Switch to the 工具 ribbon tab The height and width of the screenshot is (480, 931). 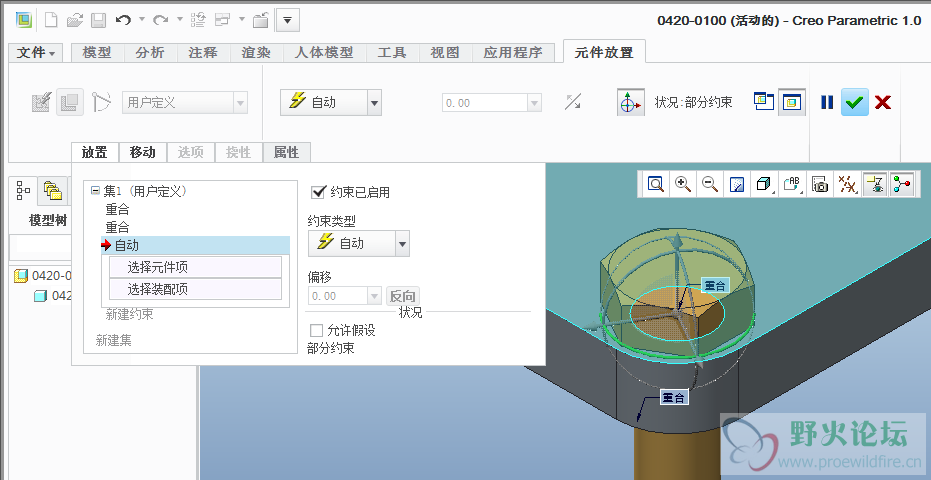point(392,52)
